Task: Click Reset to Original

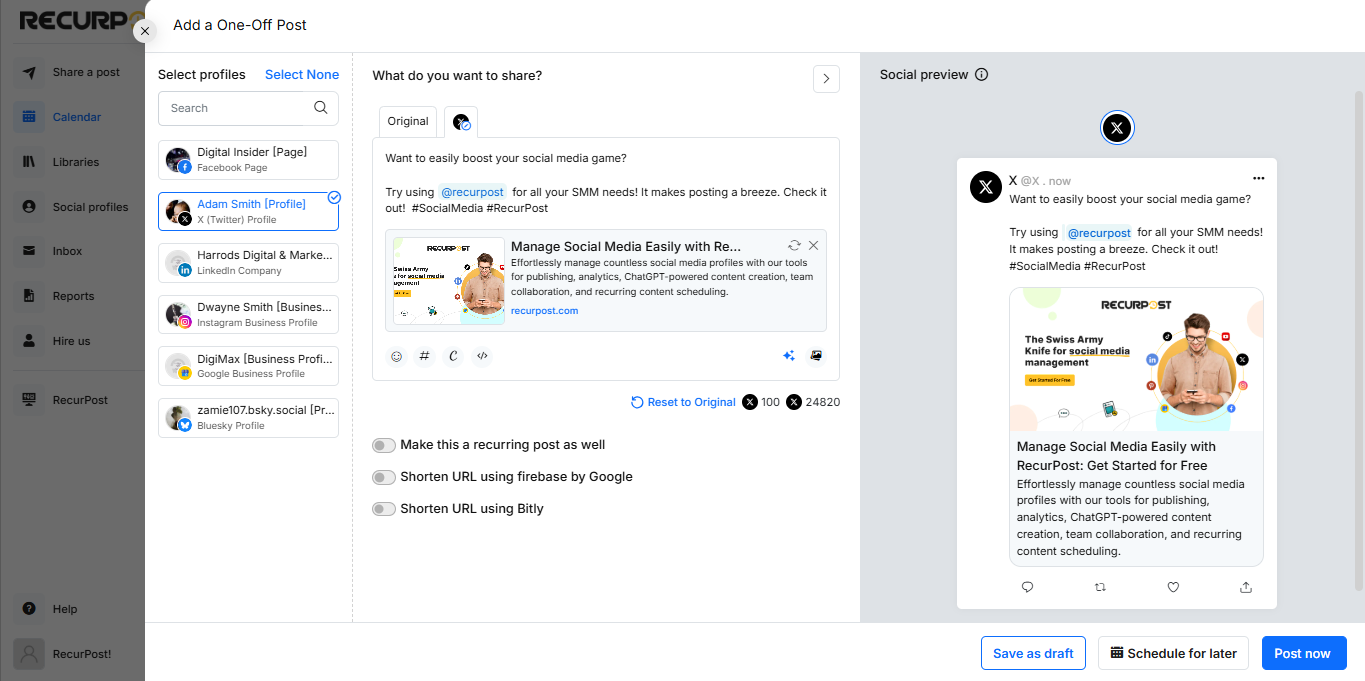Action: 683,402
